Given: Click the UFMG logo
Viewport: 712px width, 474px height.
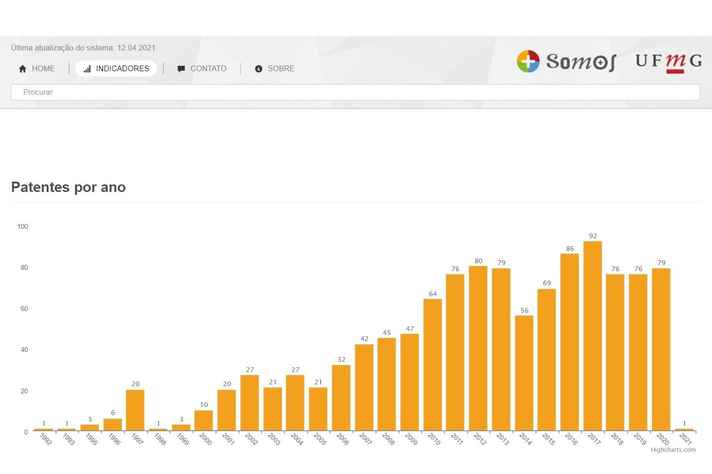Looking at the screenshot, I should [x=668, y=62].
